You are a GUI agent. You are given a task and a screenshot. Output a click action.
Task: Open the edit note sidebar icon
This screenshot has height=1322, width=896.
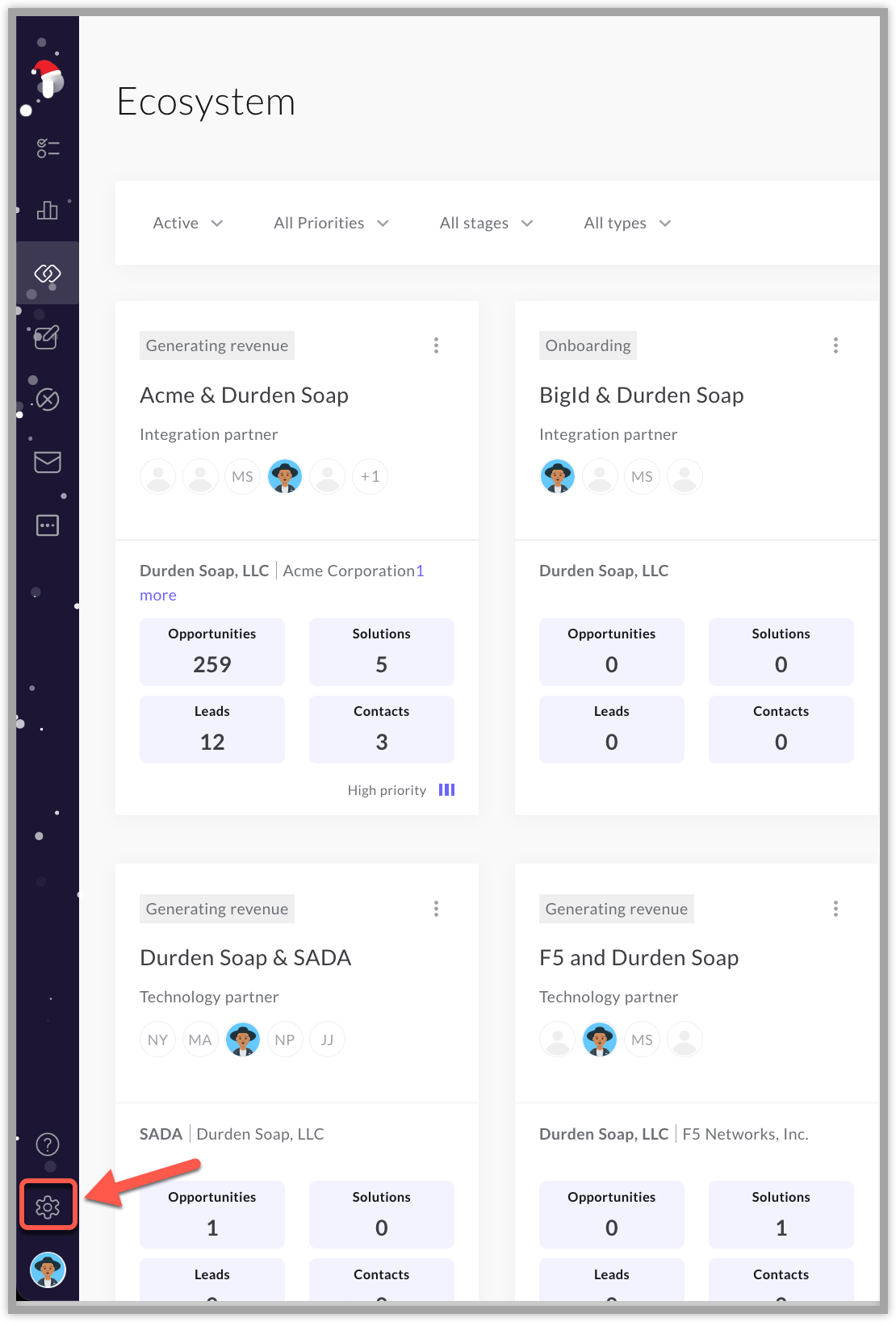coord(48,337)
